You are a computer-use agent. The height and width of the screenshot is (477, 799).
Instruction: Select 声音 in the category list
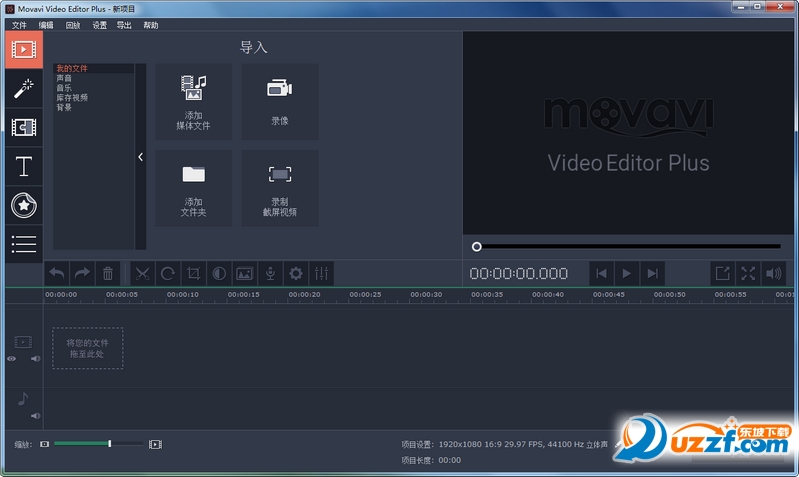coord(64,78)
